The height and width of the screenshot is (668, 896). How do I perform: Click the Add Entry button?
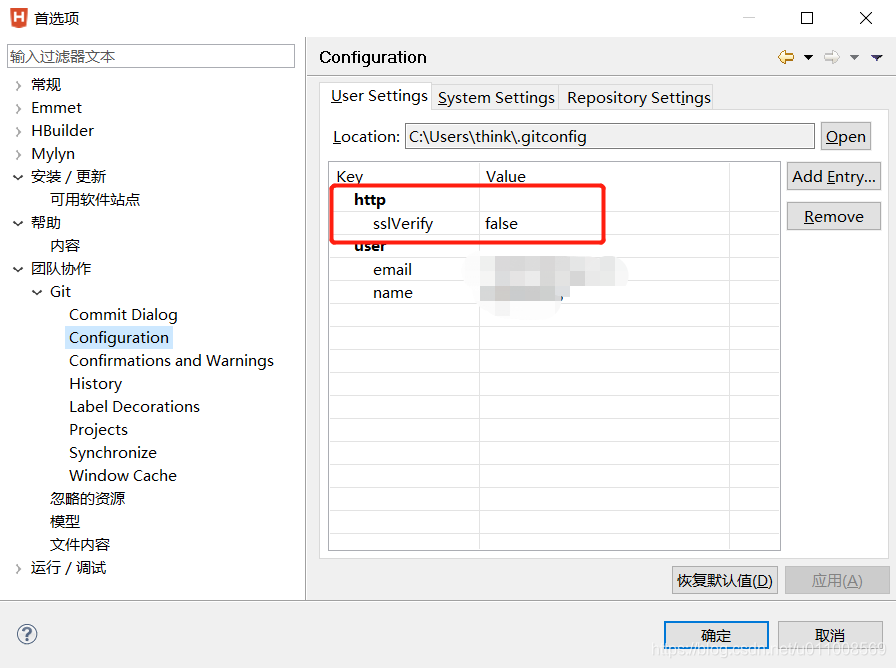click(x=833, y=176)
